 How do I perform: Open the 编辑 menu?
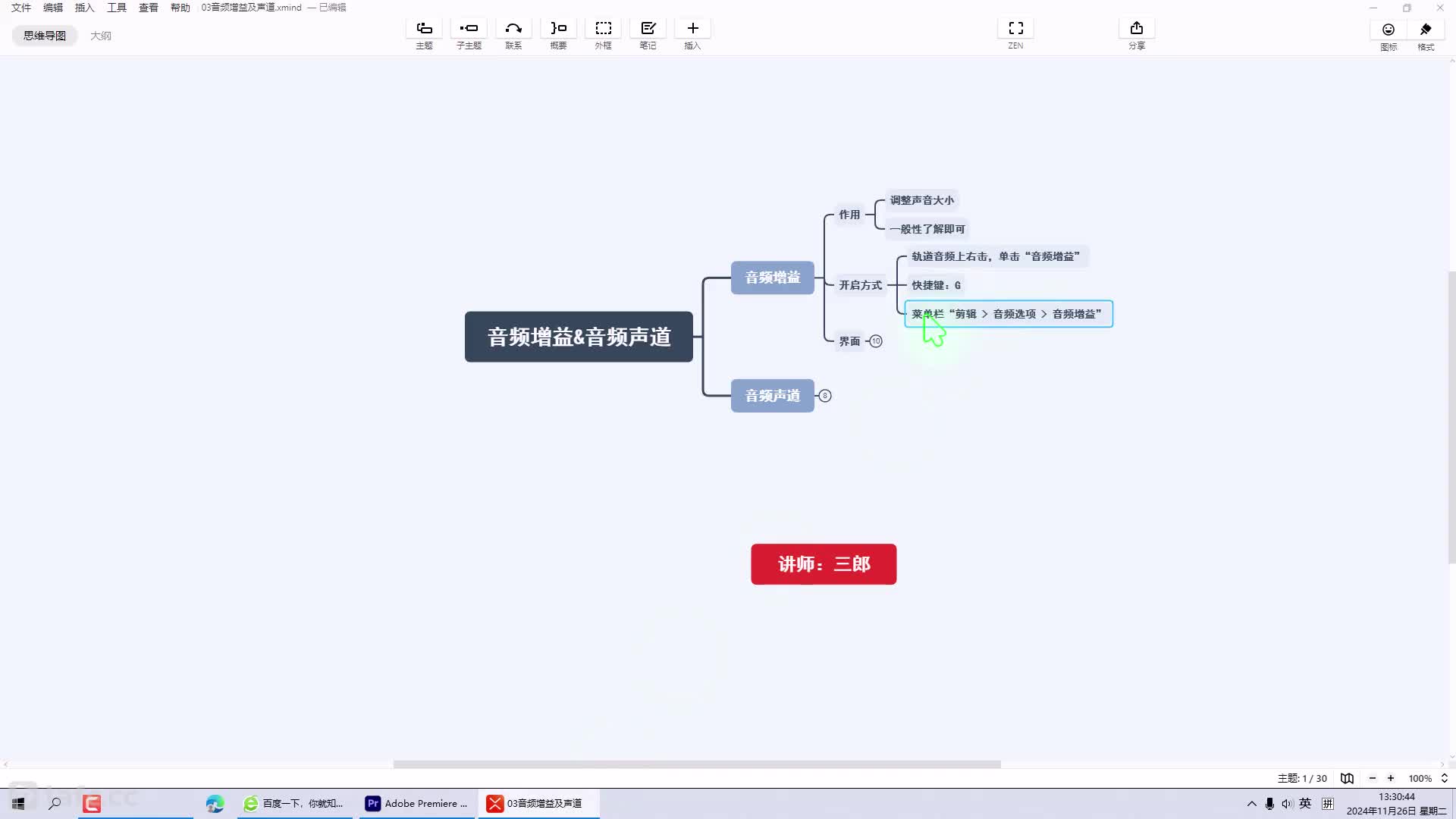53,8
